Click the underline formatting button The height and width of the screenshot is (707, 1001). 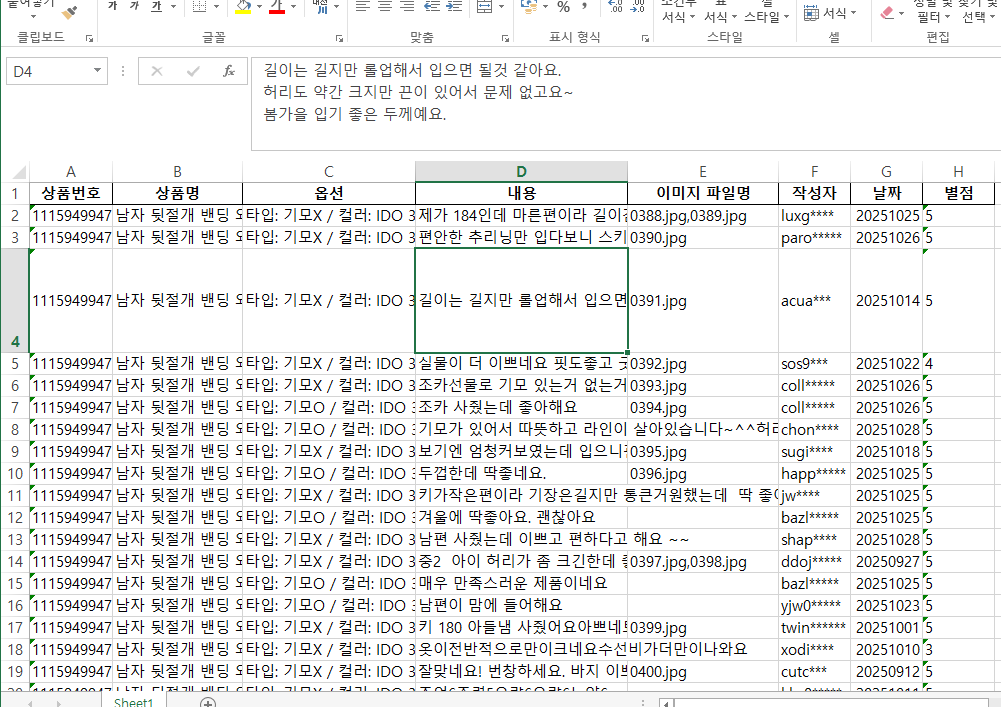pos(156,7)
